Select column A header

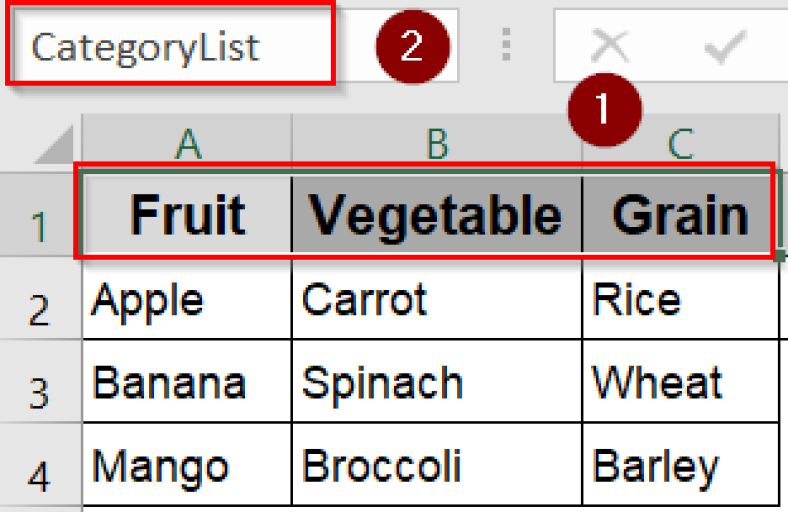pos(187,143)
